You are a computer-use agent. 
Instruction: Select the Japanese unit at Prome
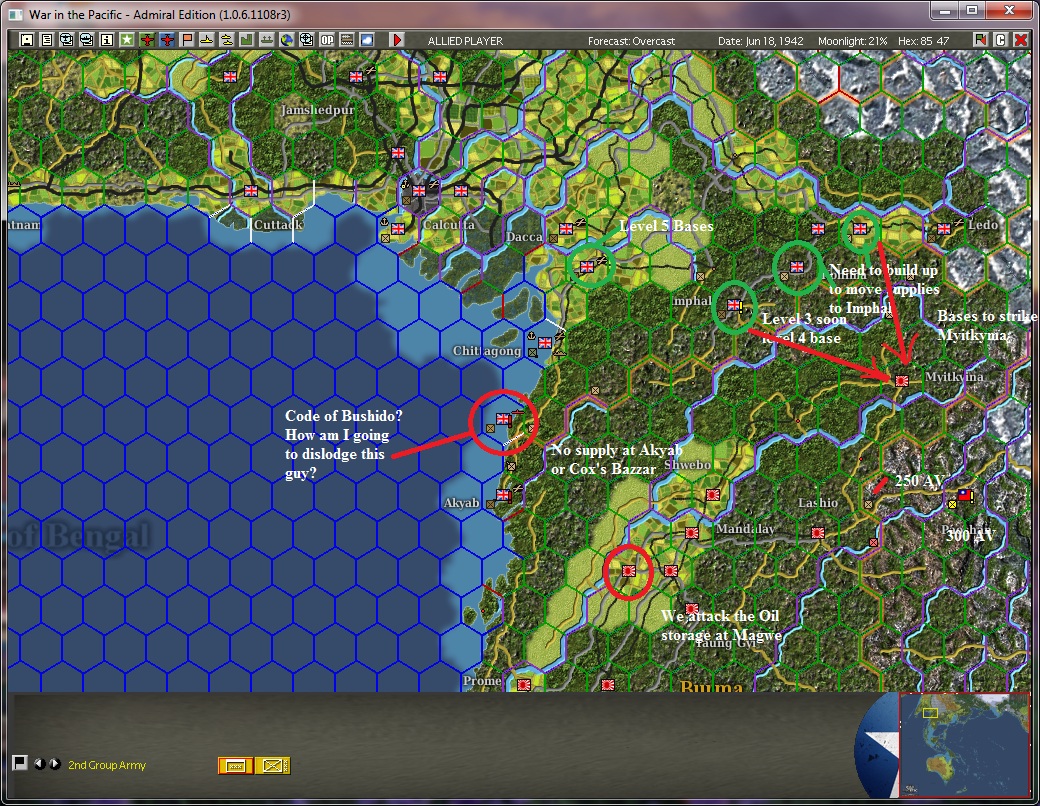[524, 685]
